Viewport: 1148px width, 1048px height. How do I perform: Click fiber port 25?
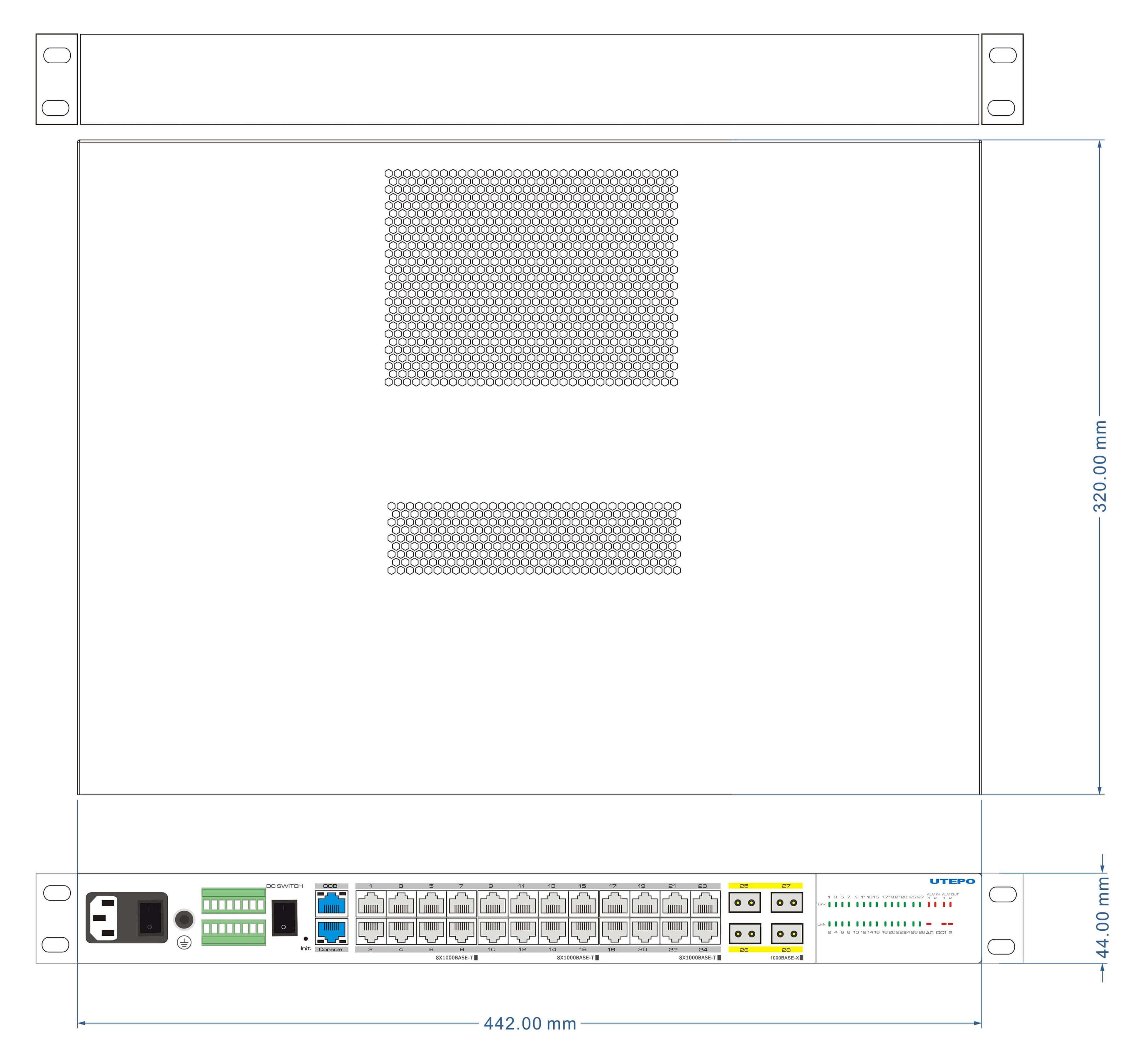point(744,903)
